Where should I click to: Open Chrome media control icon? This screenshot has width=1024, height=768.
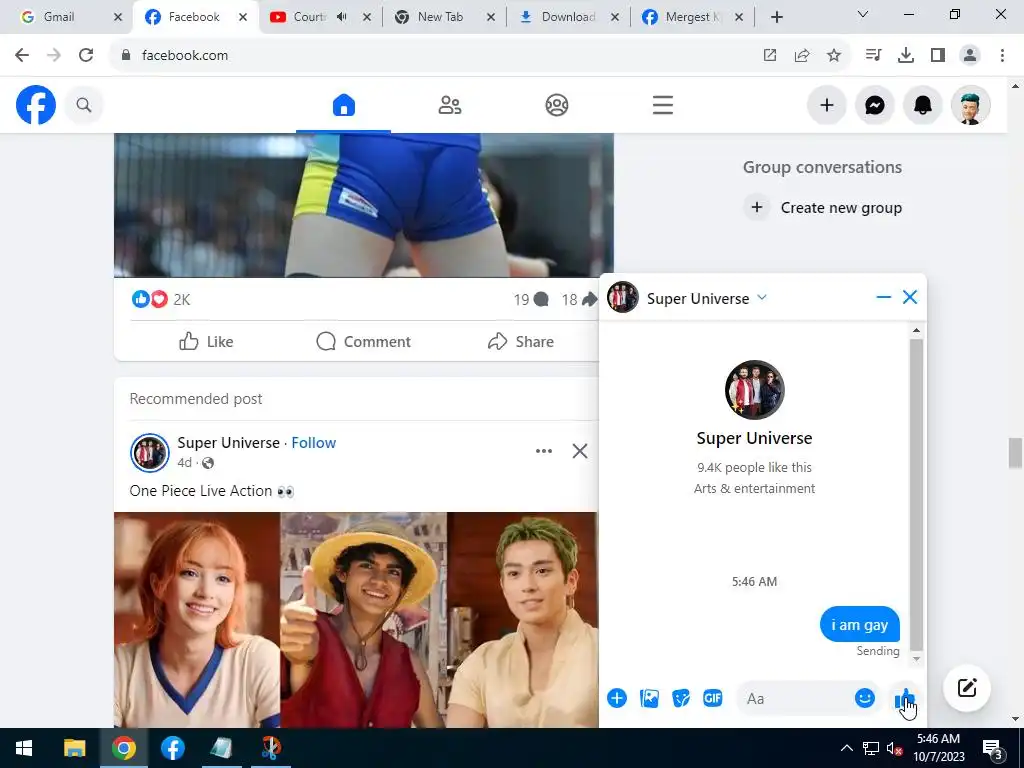[x=874, y=56]
